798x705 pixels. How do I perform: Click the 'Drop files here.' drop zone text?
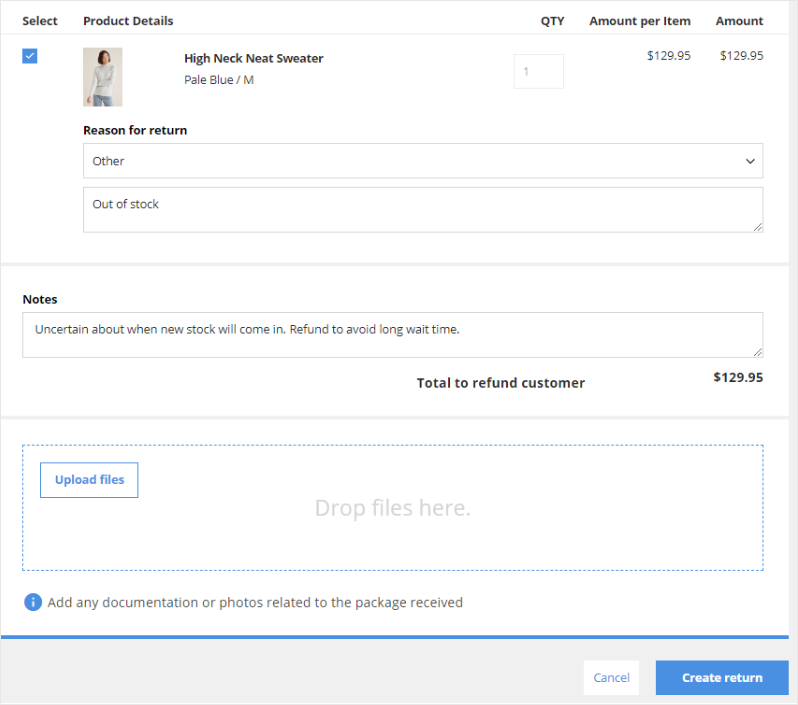(x=393, y=508)
